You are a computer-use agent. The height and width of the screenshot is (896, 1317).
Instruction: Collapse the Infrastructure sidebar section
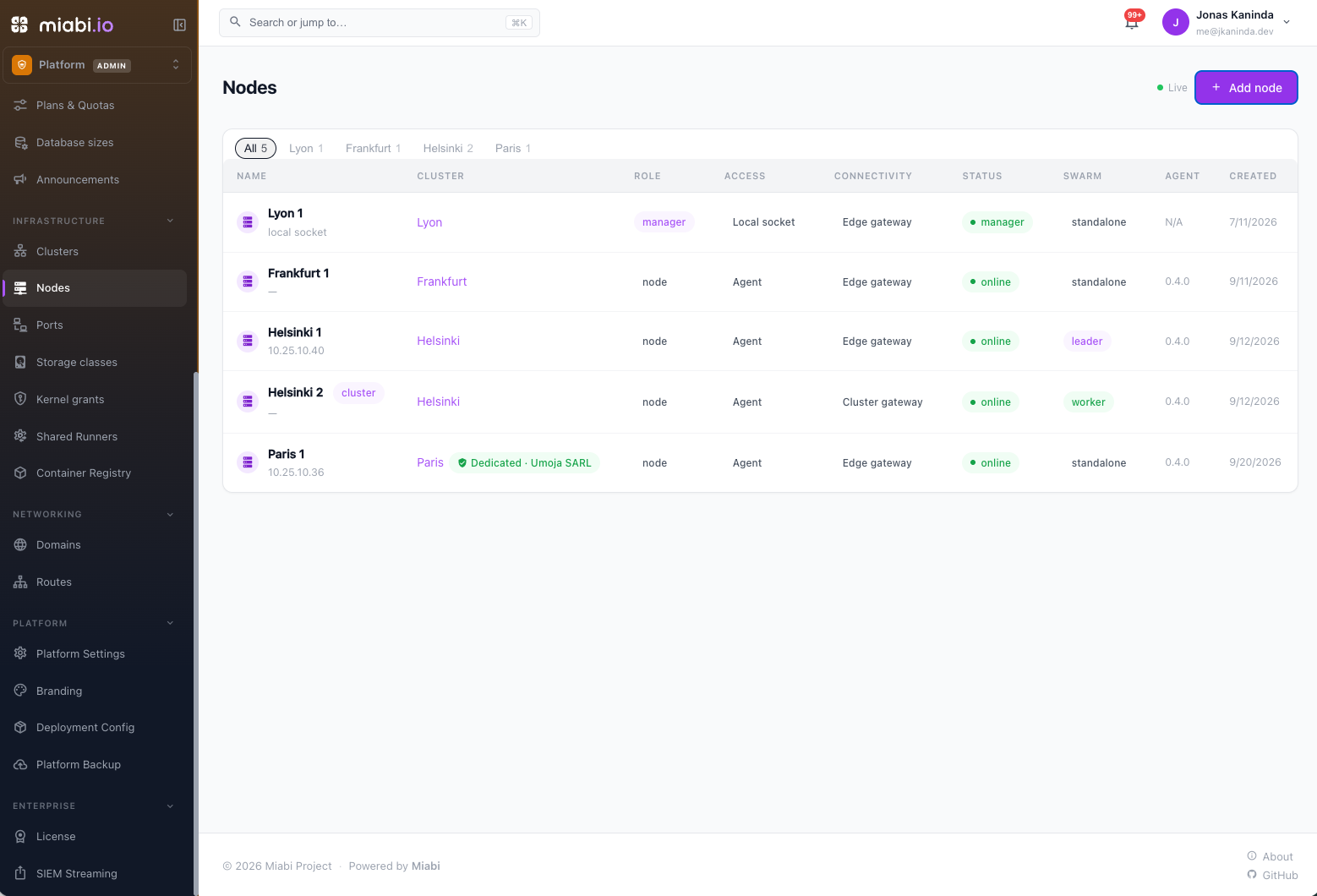[x=170, y=221]
